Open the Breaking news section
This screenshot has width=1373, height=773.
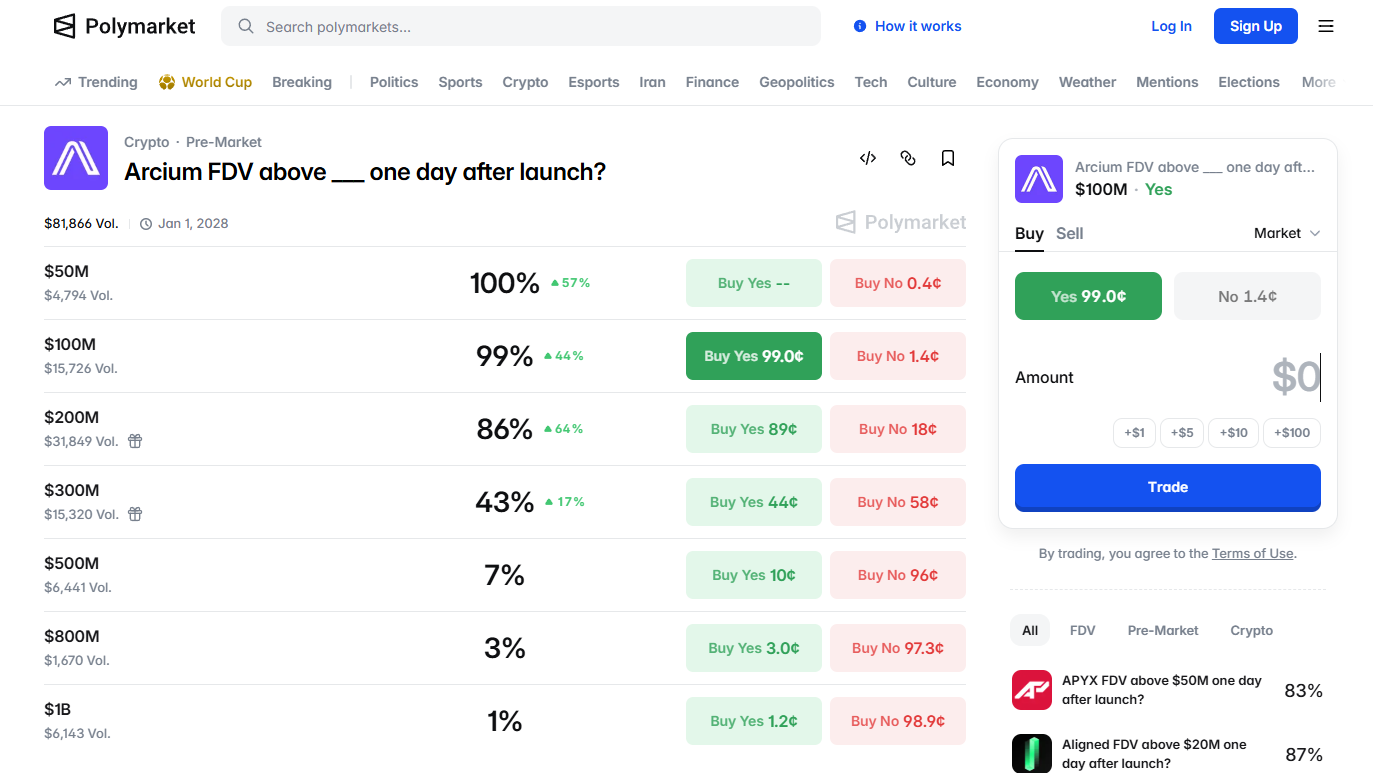click(302, 82)
